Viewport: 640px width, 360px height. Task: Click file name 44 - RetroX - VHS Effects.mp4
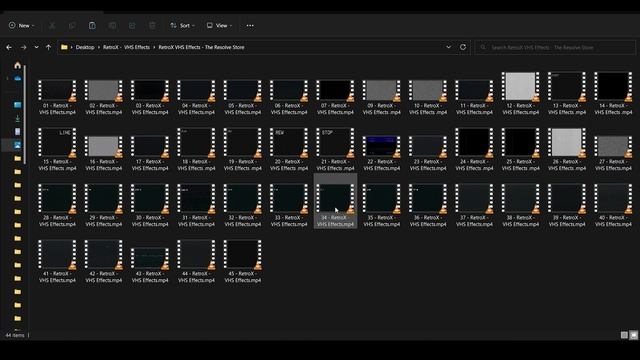(x=196, y=277)
